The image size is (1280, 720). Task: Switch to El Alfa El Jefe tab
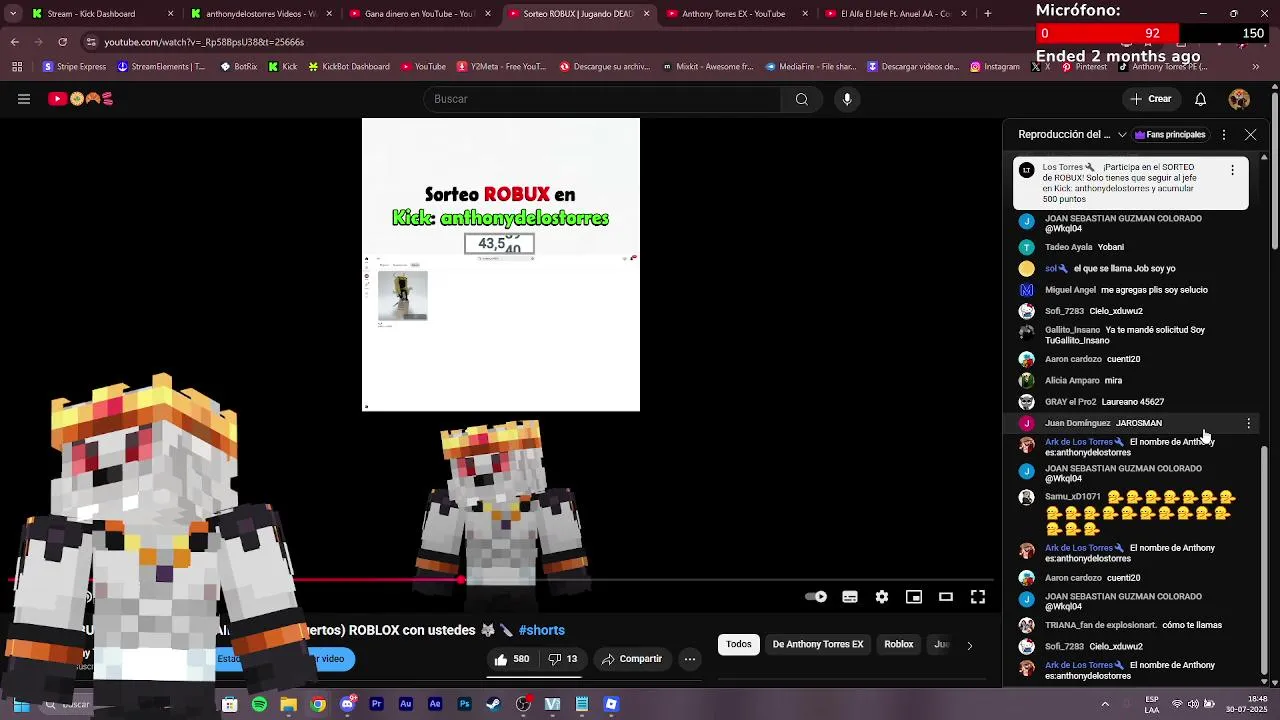click(895, 14)
